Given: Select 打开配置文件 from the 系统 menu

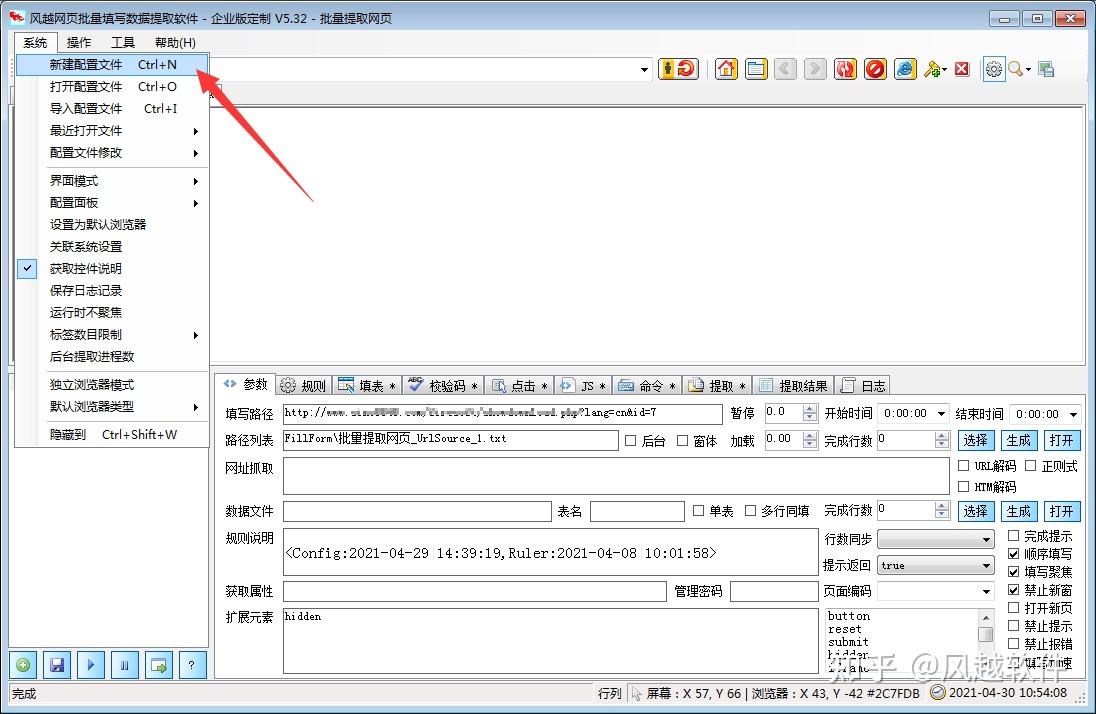Looking at the screenshot, I should point(85,87).
